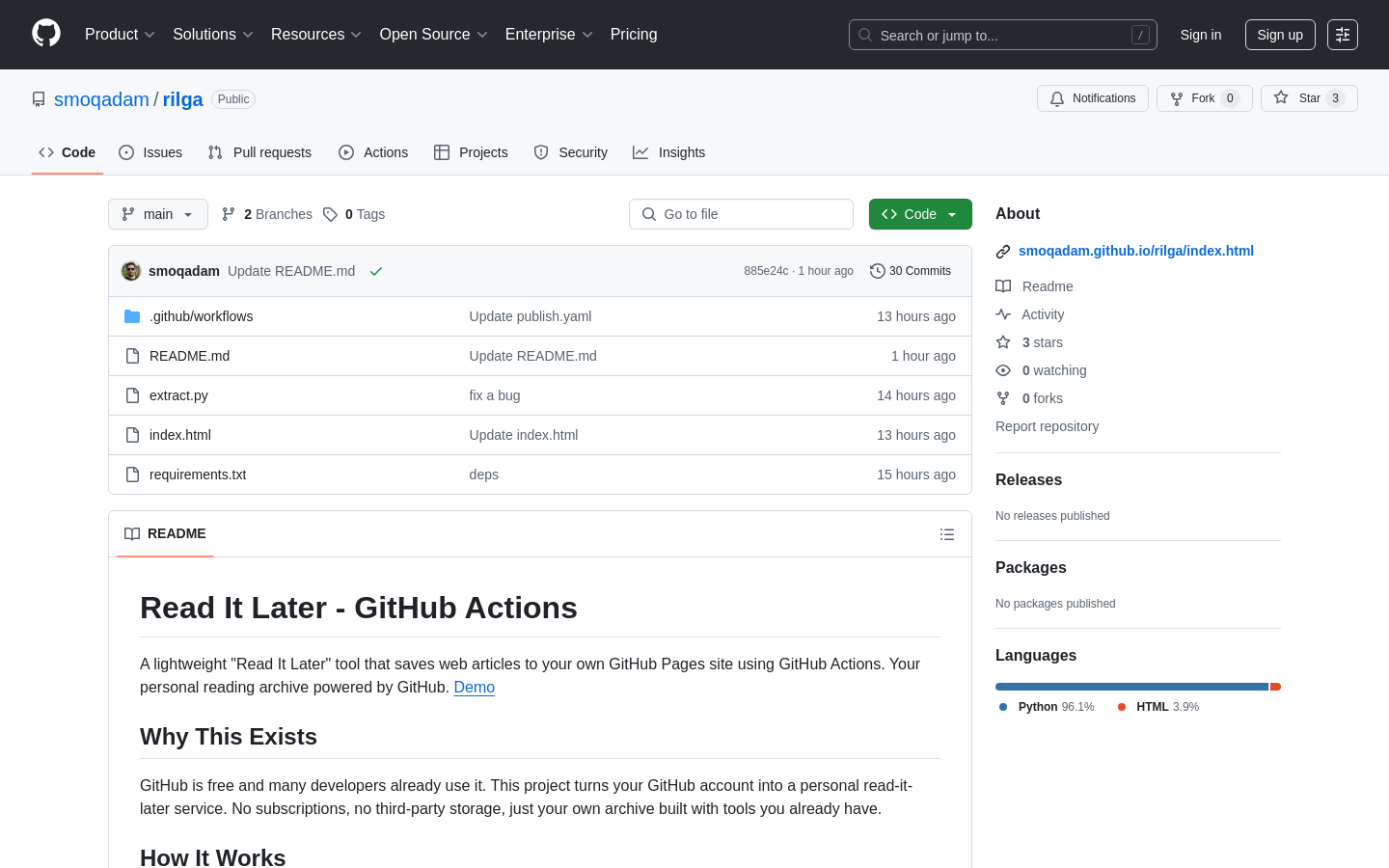Click the red HTML language bar segment
The width and height of the screenshot is (1389, 868).
pos(1275,687)
